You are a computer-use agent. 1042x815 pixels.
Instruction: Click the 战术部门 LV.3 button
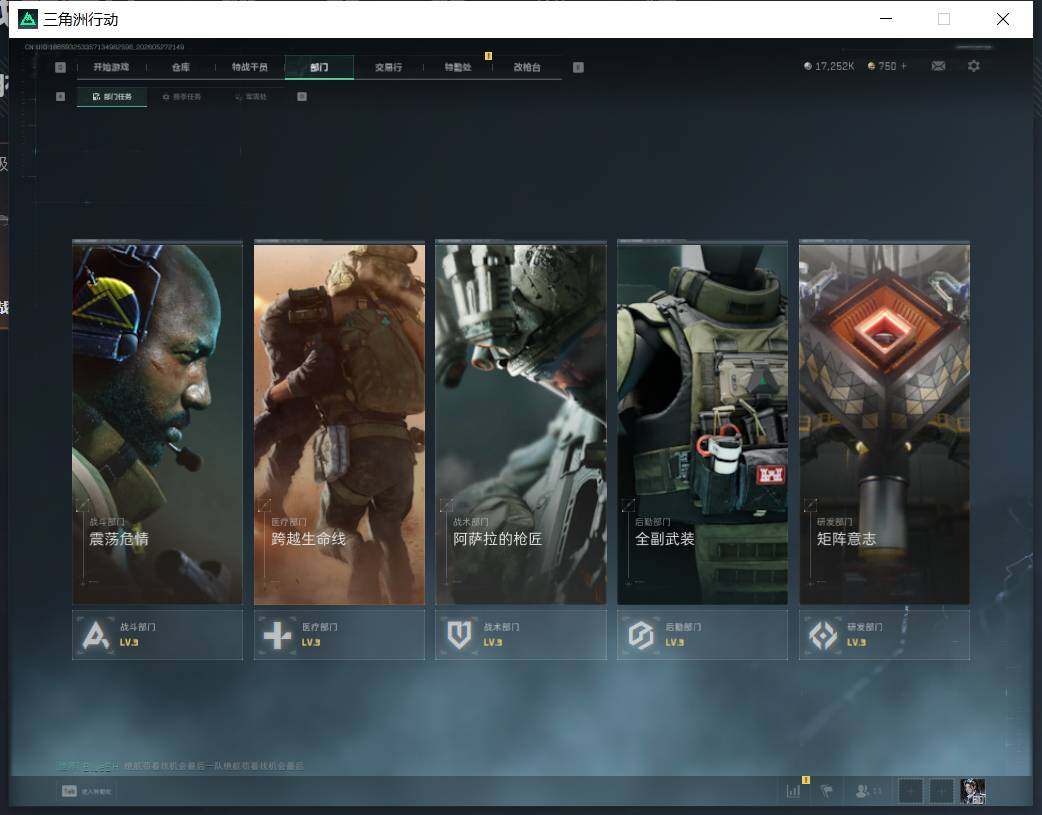(521, 635)
